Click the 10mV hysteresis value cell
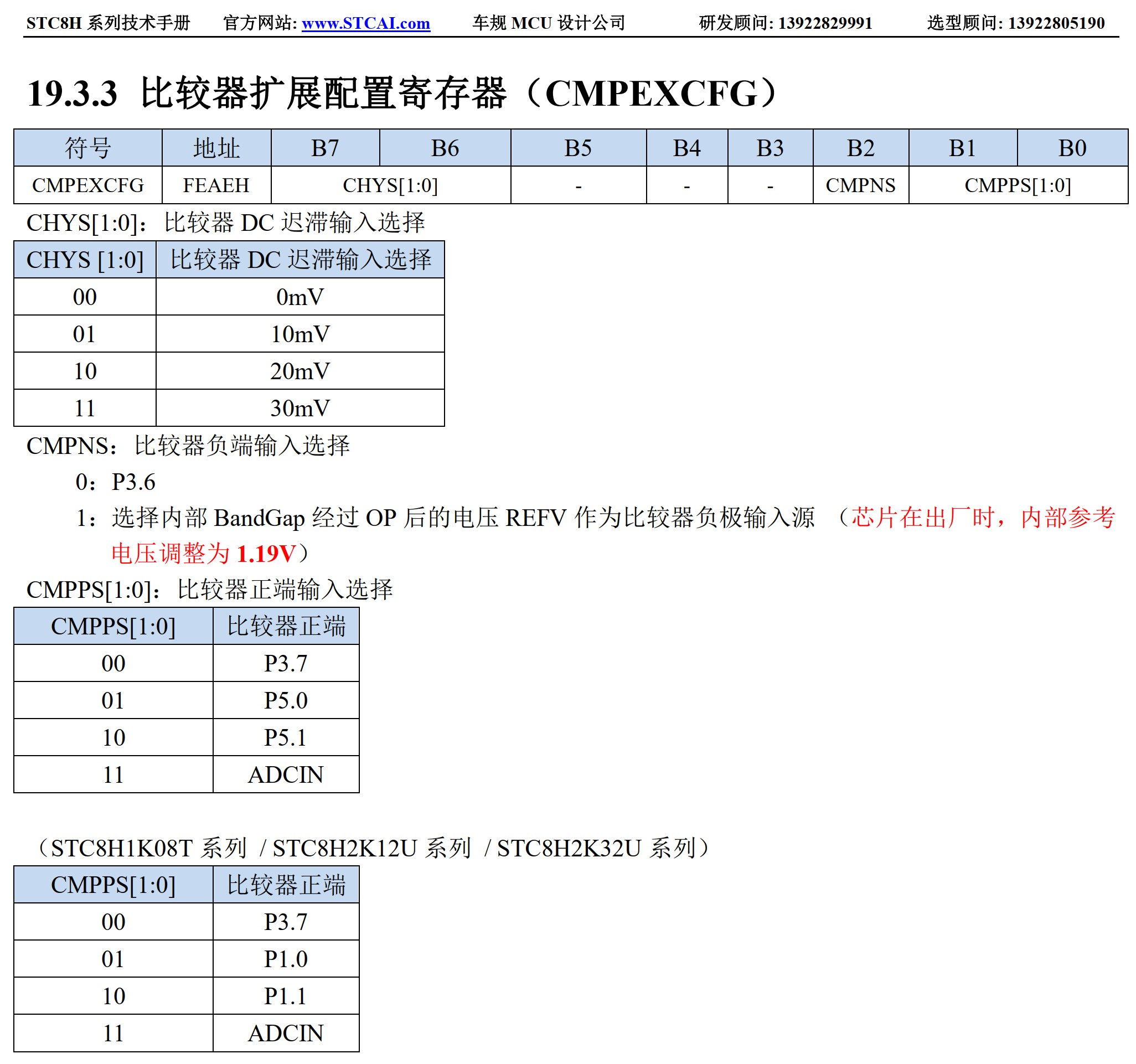 (x=300, y=334)
